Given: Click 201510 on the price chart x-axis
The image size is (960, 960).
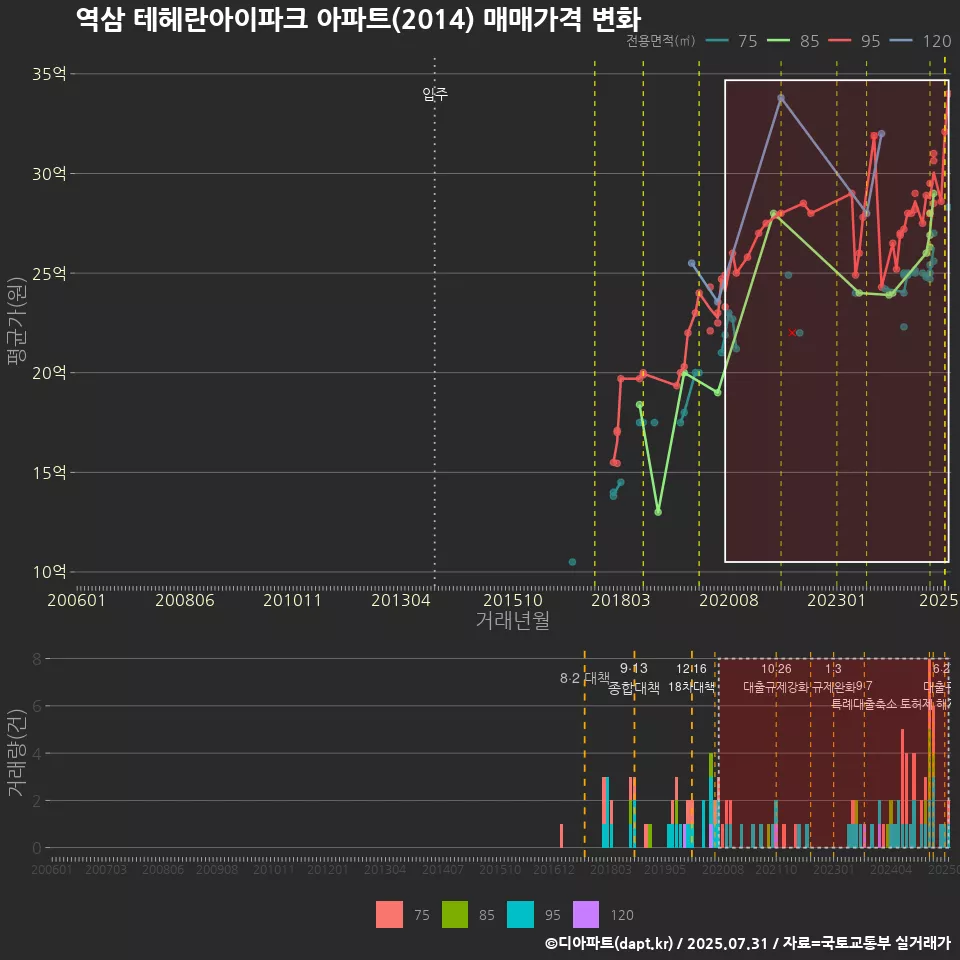Looking at the screenshot, I should [513, 600].
